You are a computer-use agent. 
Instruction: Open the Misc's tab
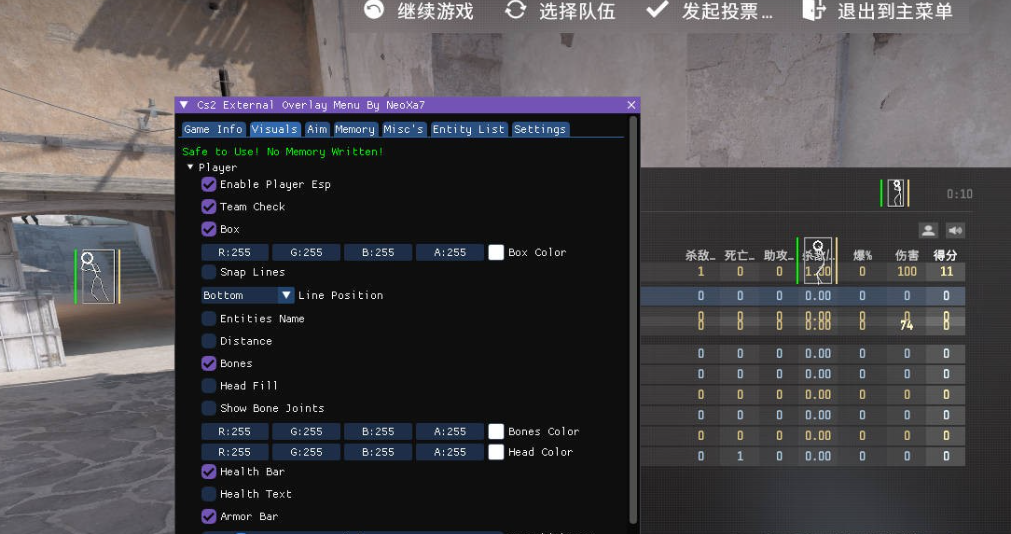coord(404,129)
